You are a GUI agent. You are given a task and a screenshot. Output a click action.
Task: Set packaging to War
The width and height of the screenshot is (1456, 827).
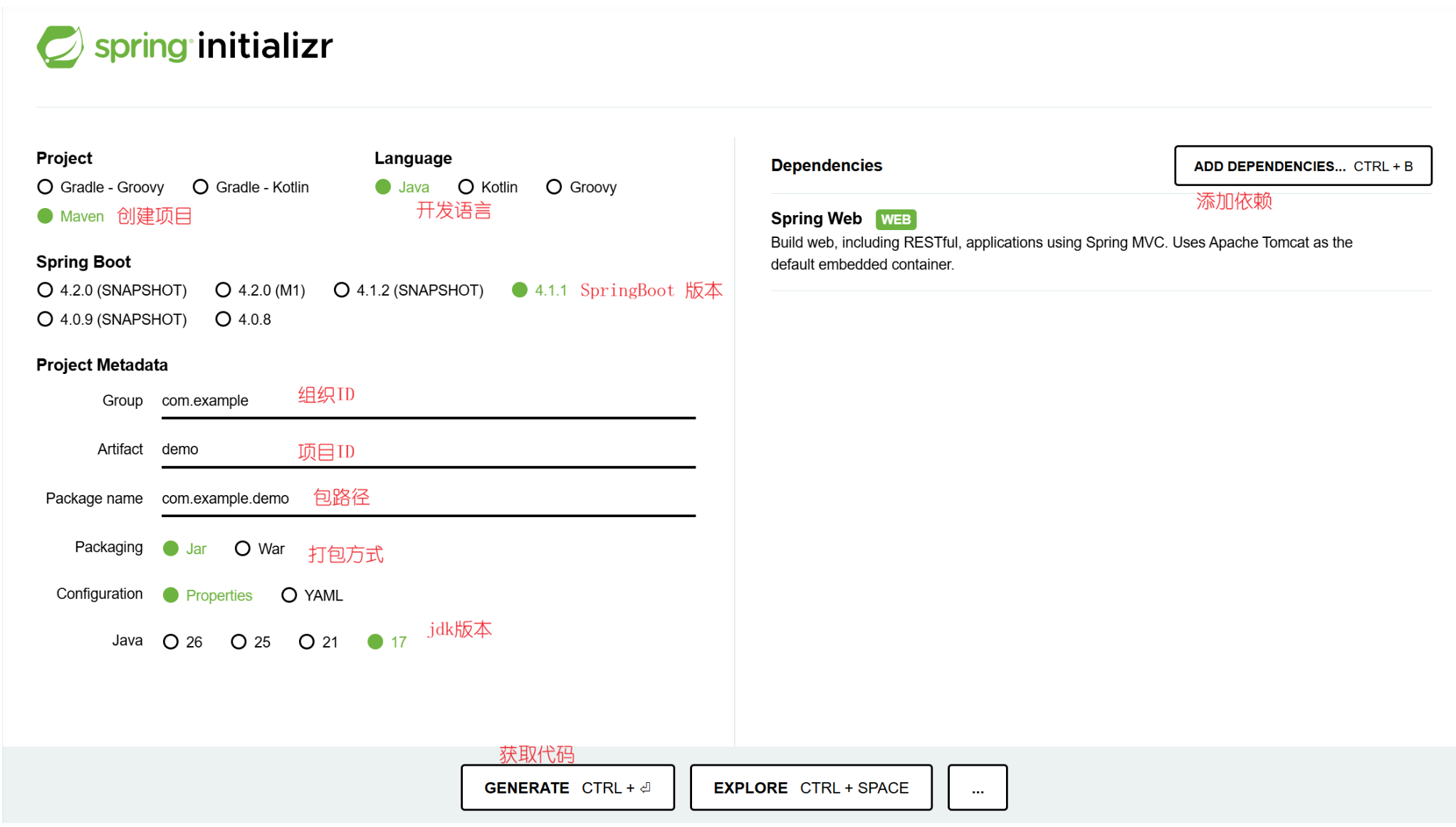click(260, 549)
